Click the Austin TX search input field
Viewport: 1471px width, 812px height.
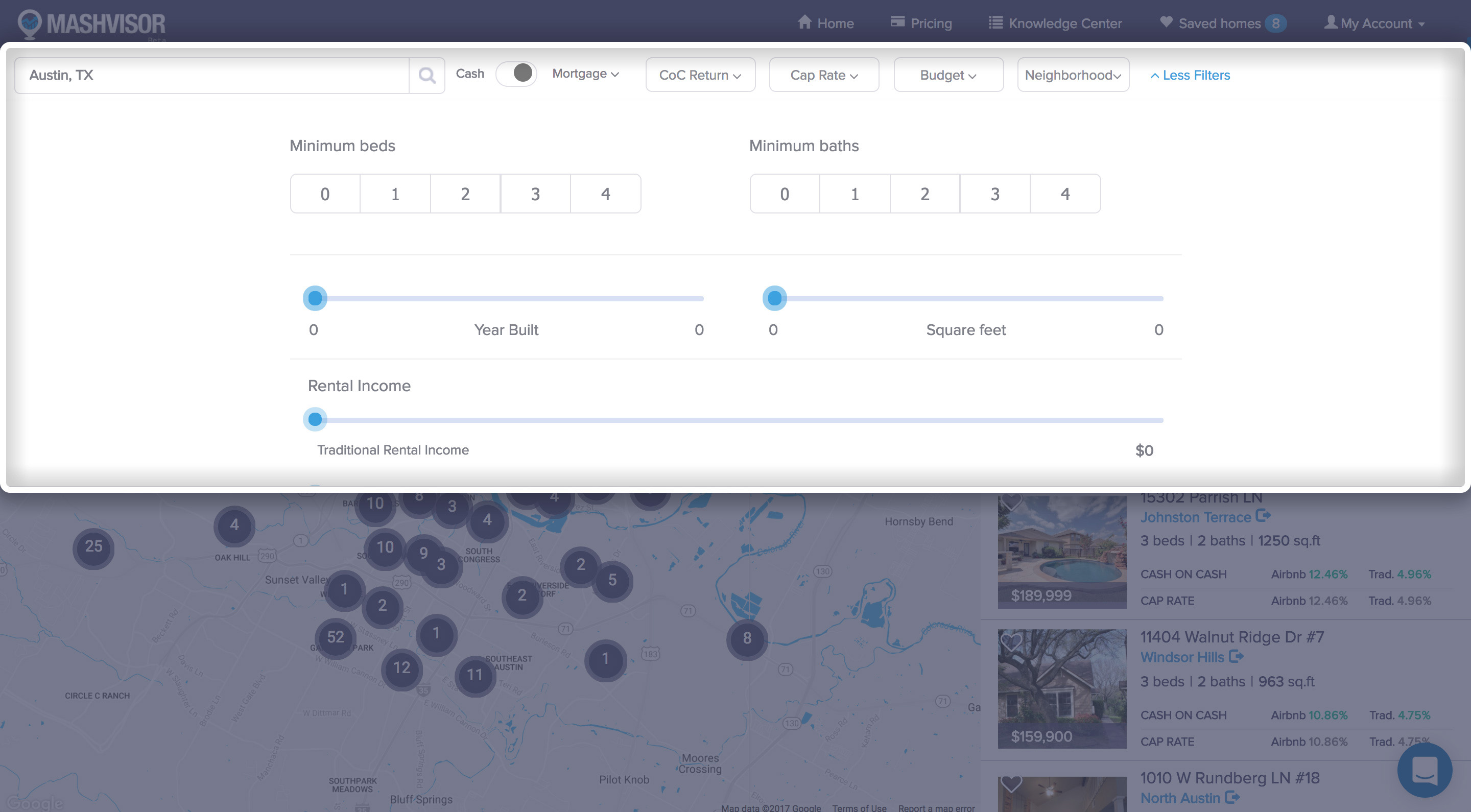(211, 74)
